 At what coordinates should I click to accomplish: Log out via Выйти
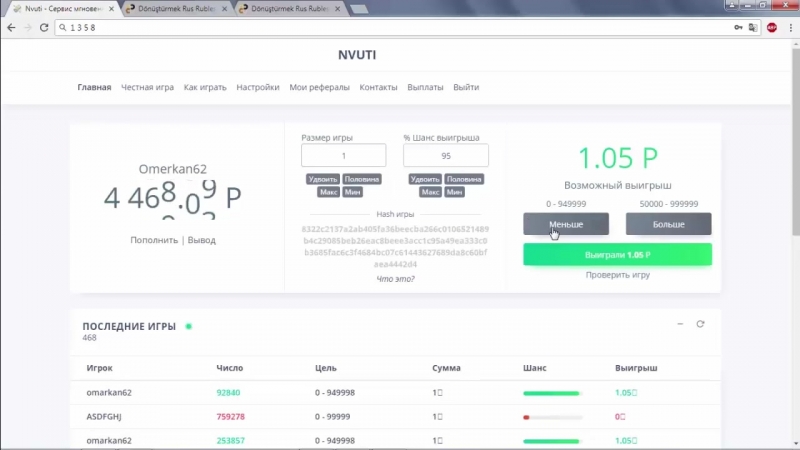pyautogui.click(x=466, y=87)
